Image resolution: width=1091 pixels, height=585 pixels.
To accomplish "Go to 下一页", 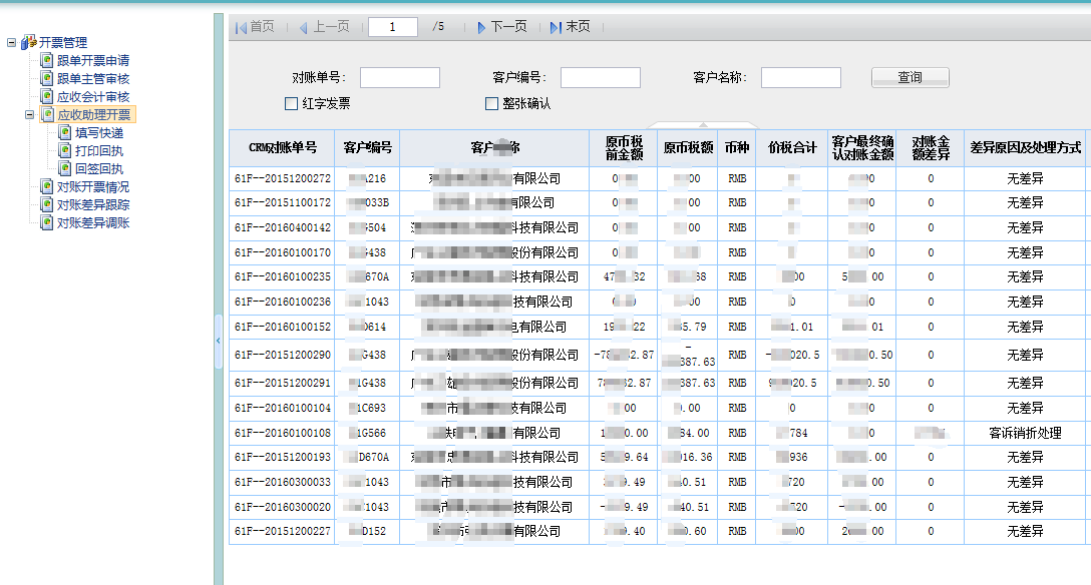I will tap(509, 26).
